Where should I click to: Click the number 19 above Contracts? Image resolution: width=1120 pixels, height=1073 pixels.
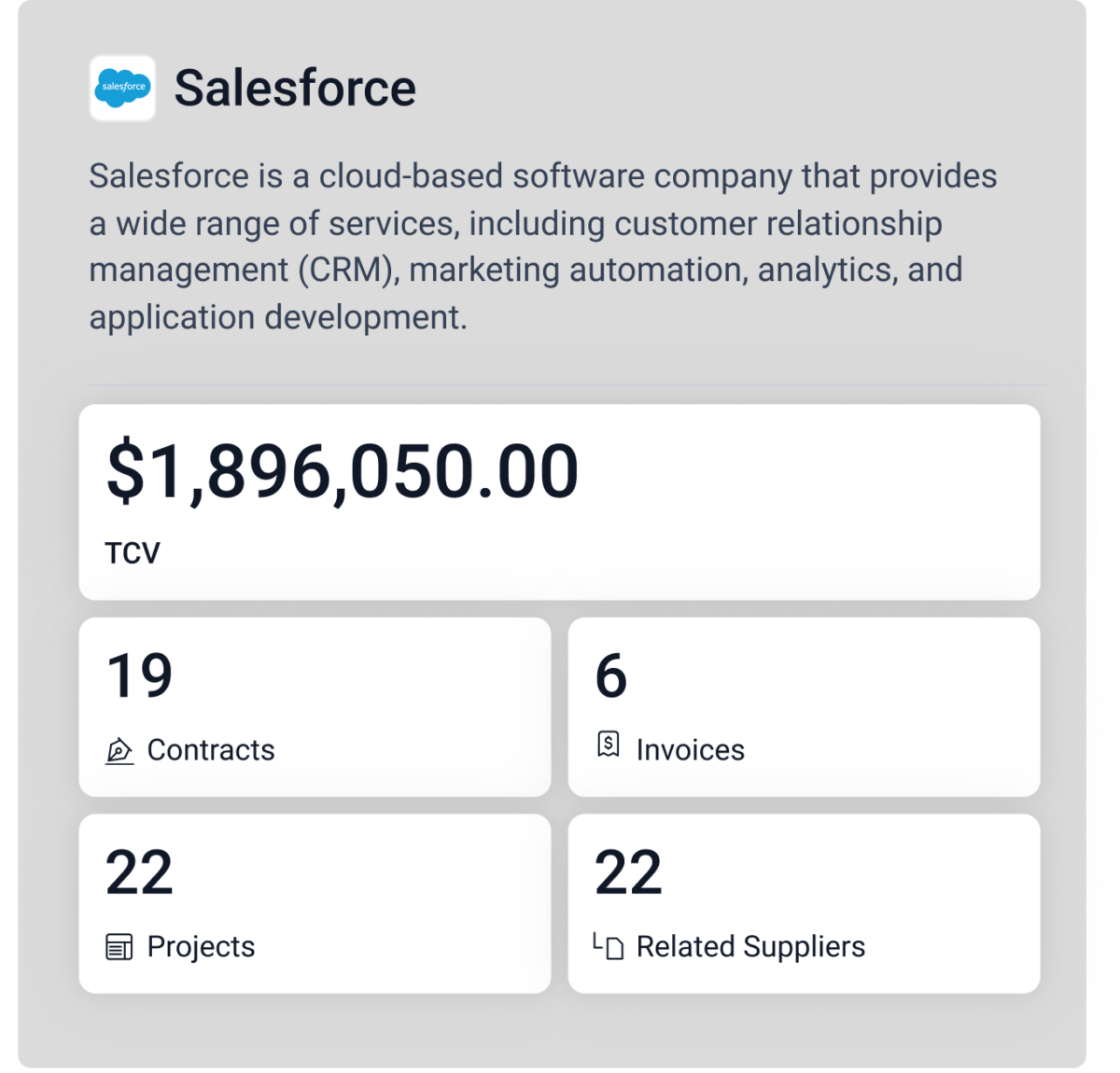139,676
